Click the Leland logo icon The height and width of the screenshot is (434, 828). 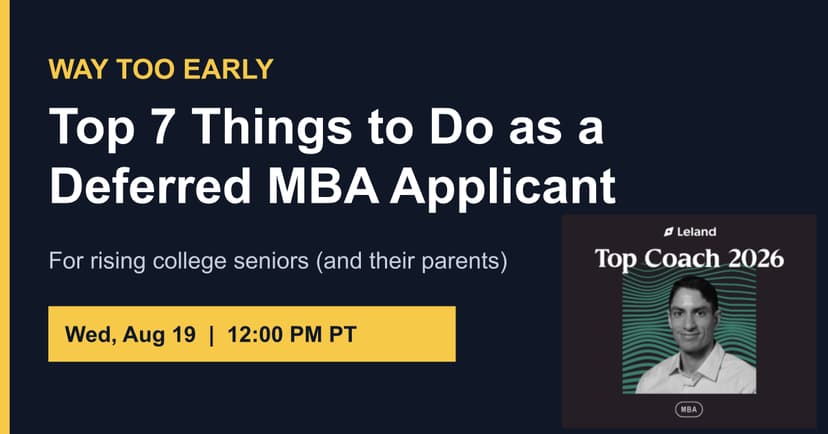click(x=669, y=232)
